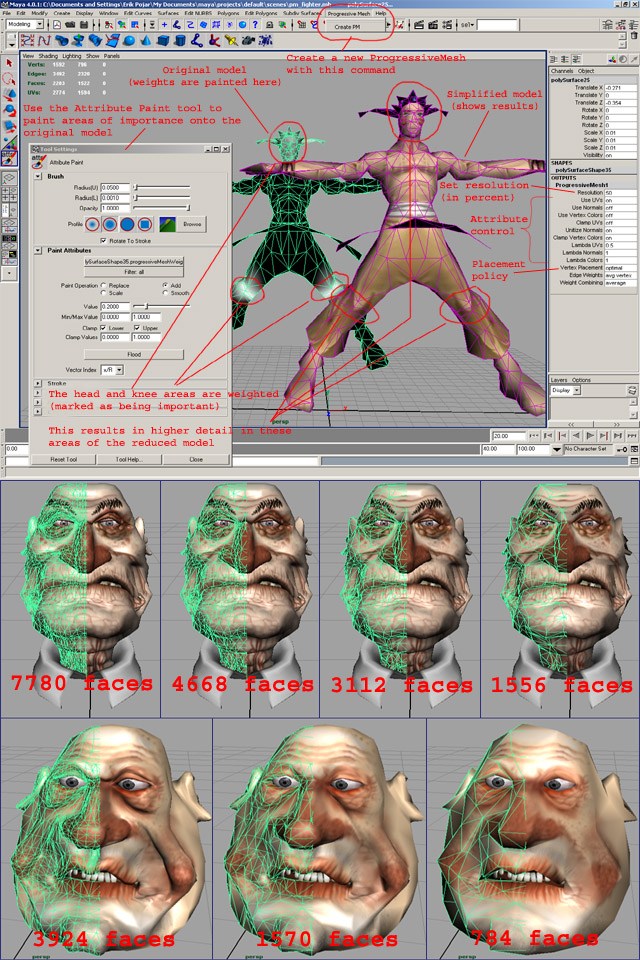The width and height of the screenshot is (640, 960).
Task: Click the Browse button
Action: pos(192,224)
